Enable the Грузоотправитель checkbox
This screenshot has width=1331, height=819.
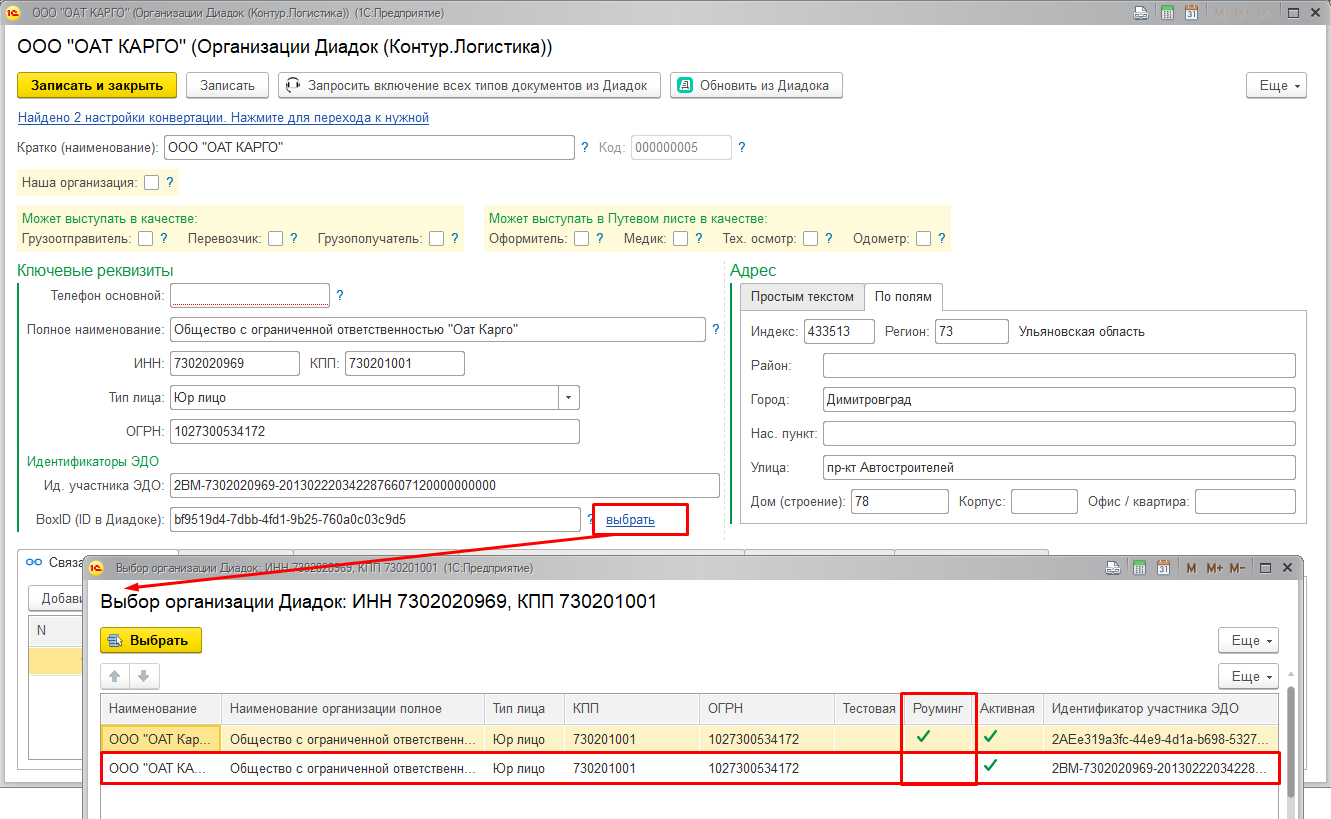click(x=145, y=238)
